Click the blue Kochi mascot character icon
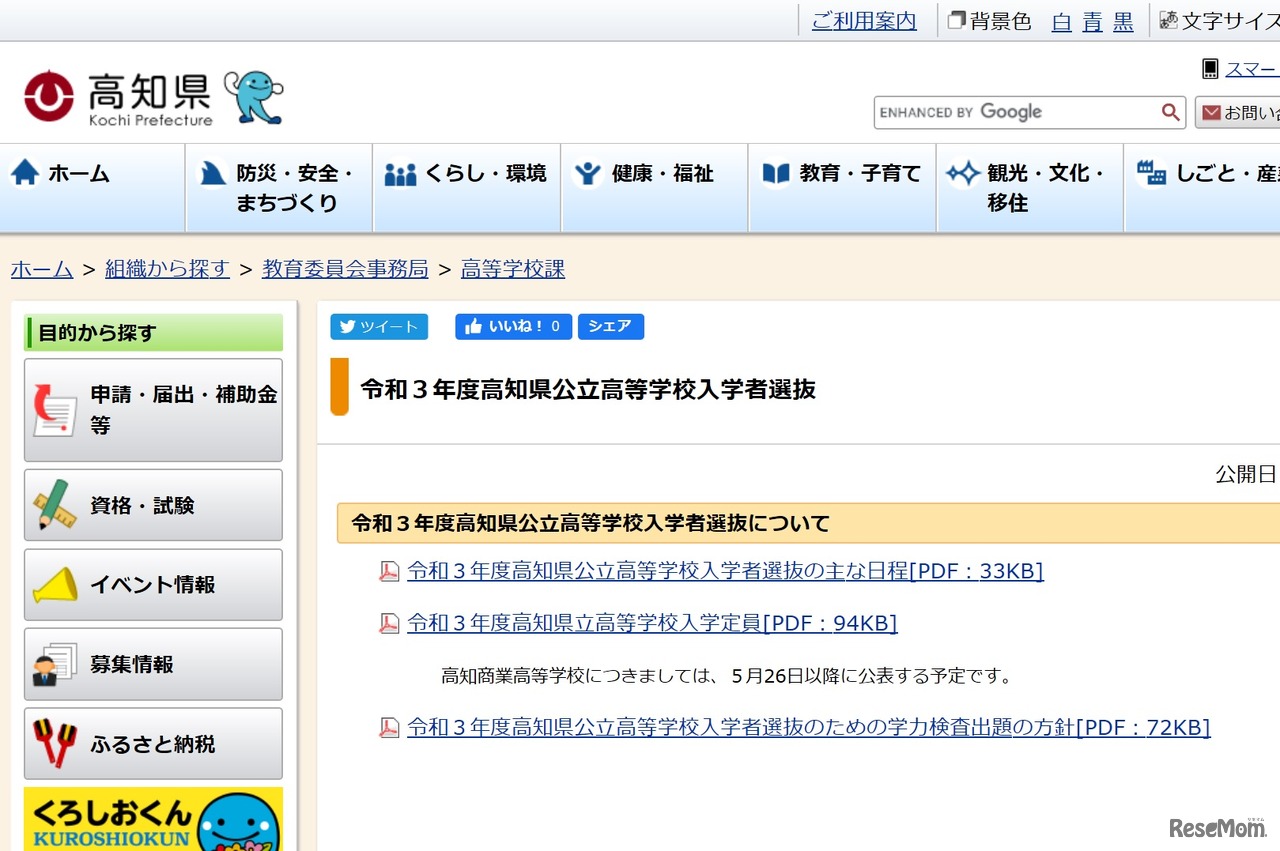Screen dimensions: 1280x851 pyautogui.click(x=254, y=97)
